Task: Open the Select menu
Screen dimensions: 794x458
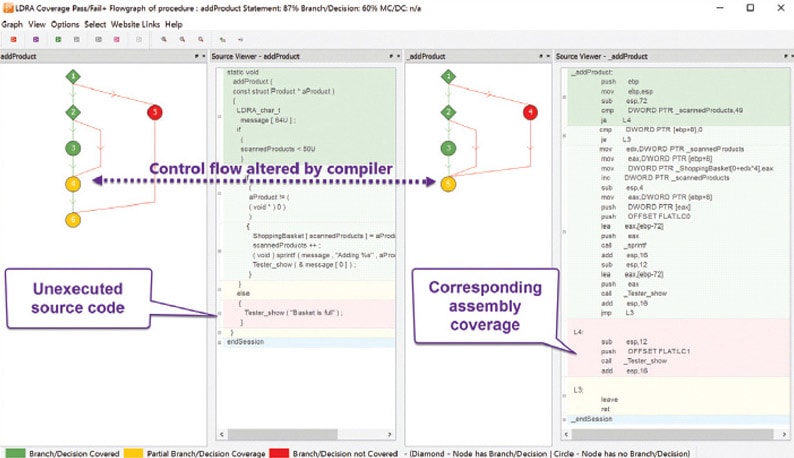Action: (x=95, y=24)
